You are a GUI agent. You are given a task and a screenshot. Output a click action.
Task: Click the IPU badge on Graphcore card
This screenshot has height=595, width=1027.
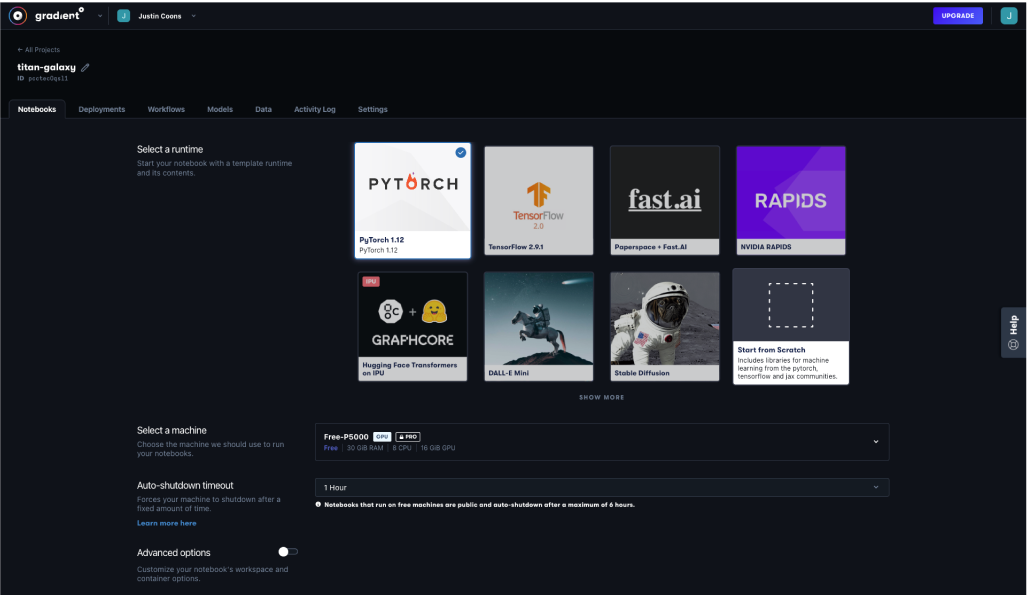pyautogui.click(x=371, y=282)
